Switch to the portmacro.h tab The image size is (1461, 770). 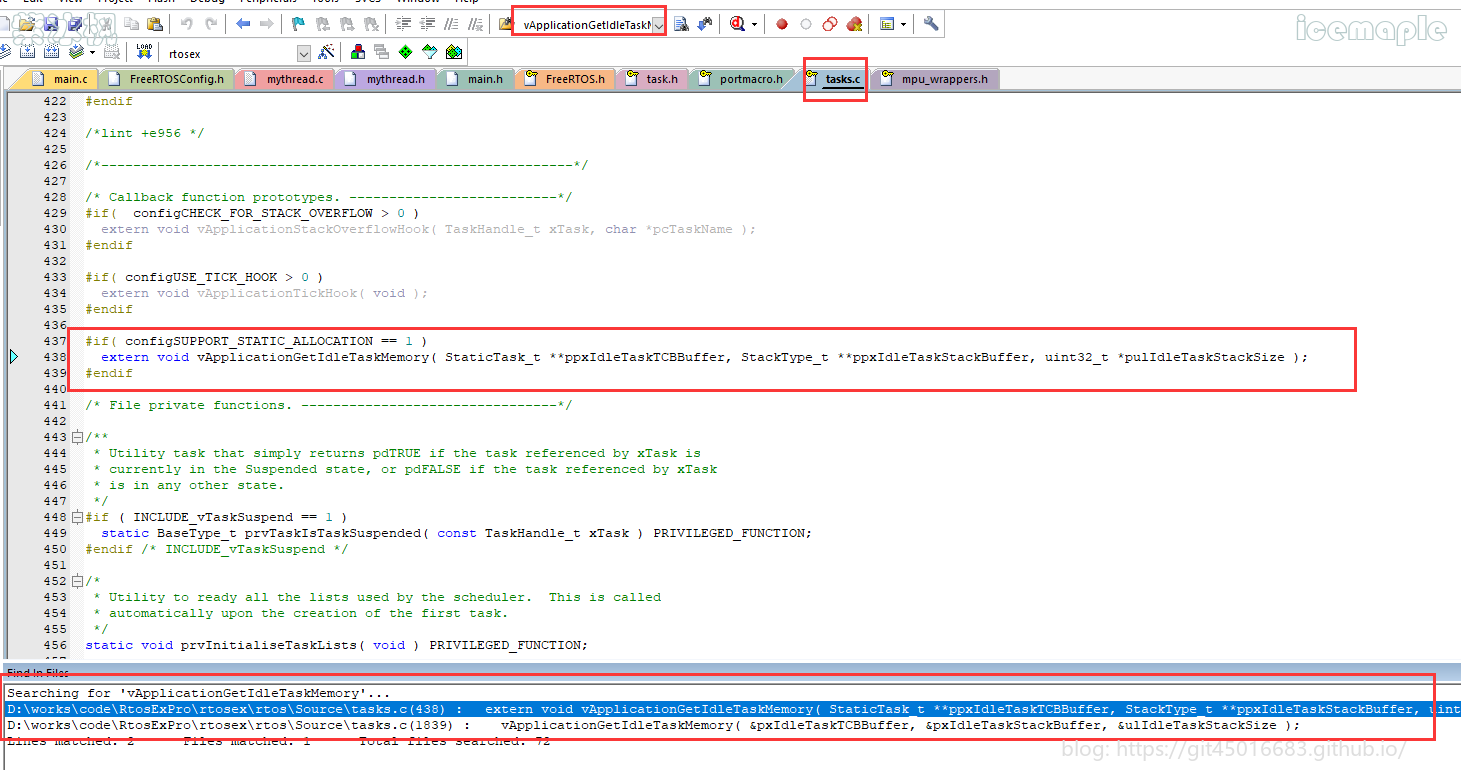pyautogui.click(x=741, y=79)
